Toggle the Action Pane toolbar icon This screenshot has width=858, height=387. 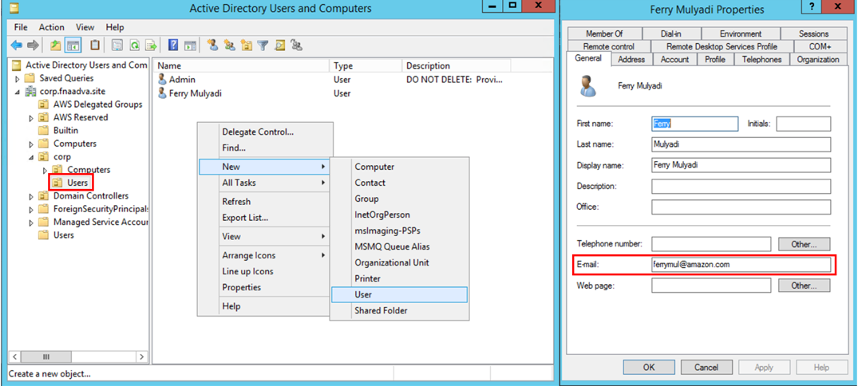click(x=190, y=45)
